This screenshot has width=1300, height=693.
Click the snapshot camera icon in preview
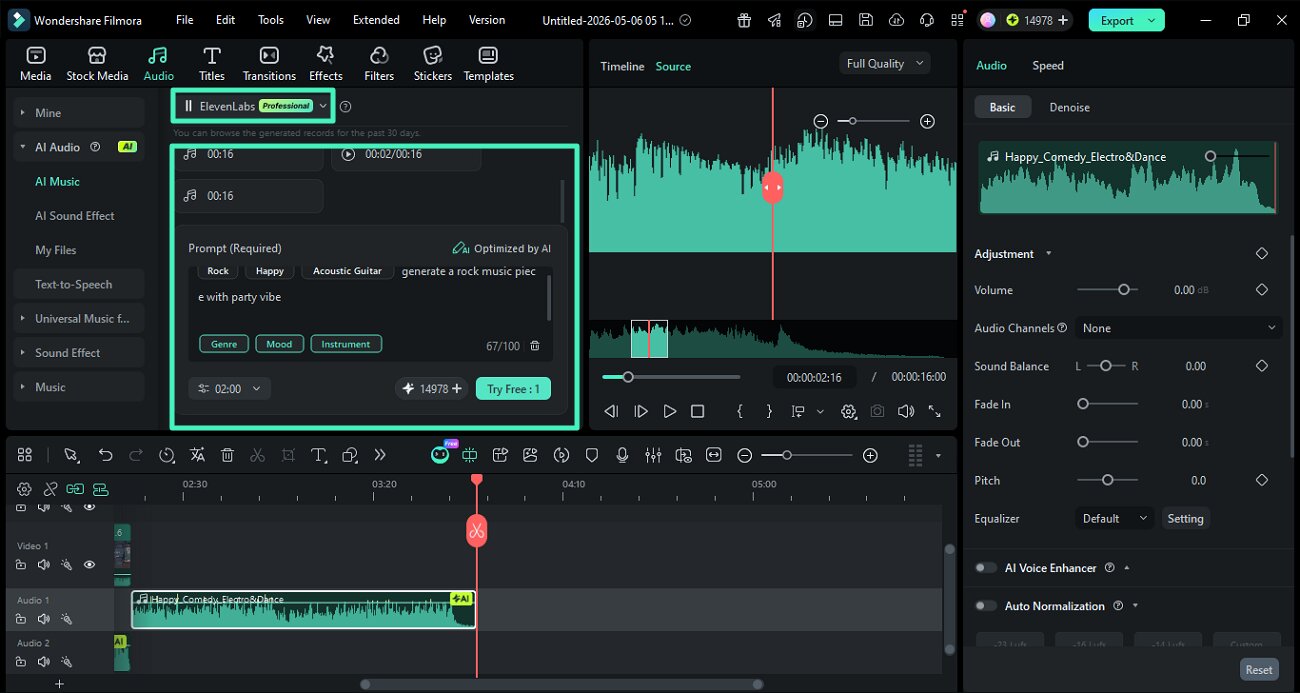877,411
